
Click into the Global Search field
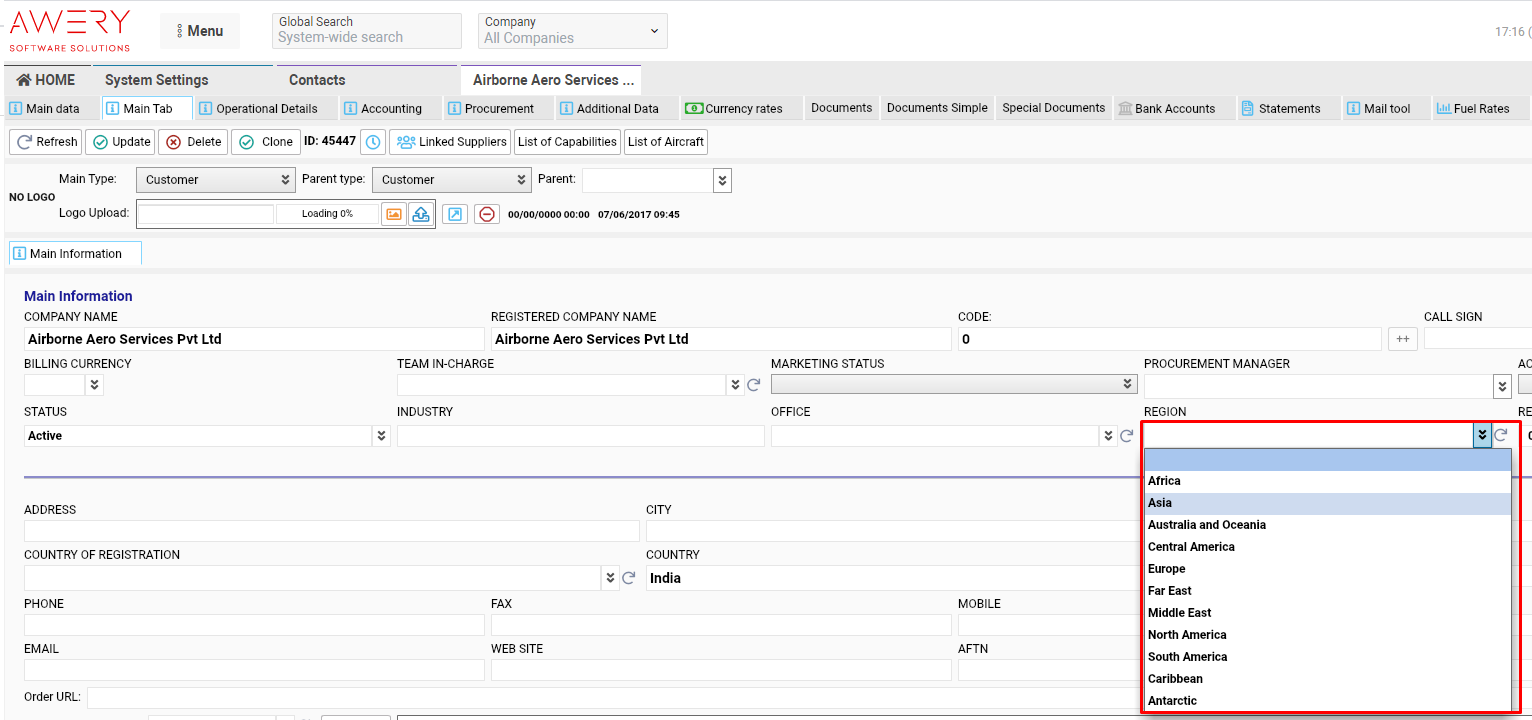pos(366,38)
